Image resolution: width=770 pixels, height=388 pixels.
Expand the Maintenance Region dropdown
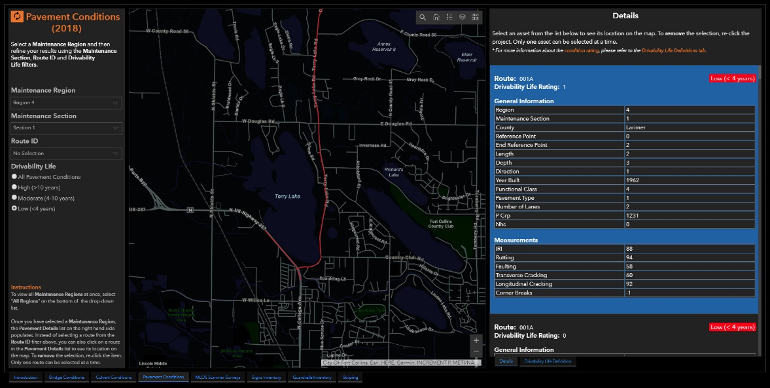click(x=66, y=103)
